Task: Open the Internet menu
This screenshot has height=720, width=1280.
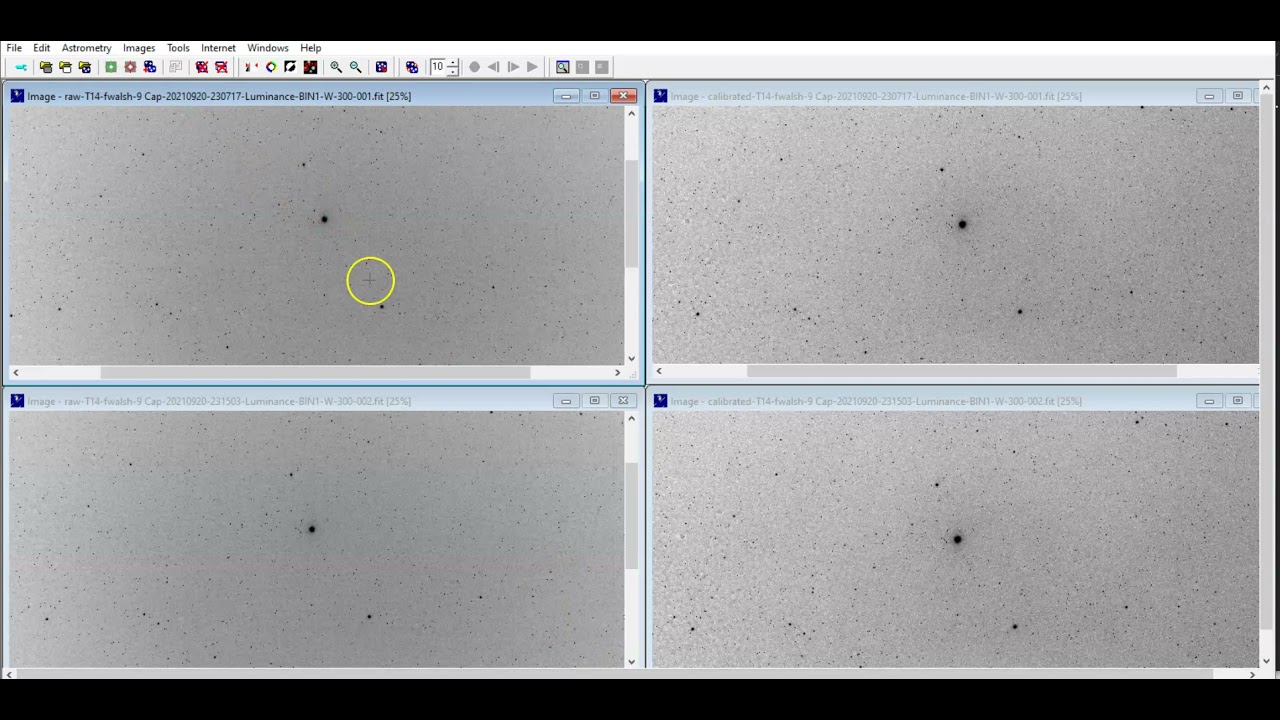Action: click(218, 48)
